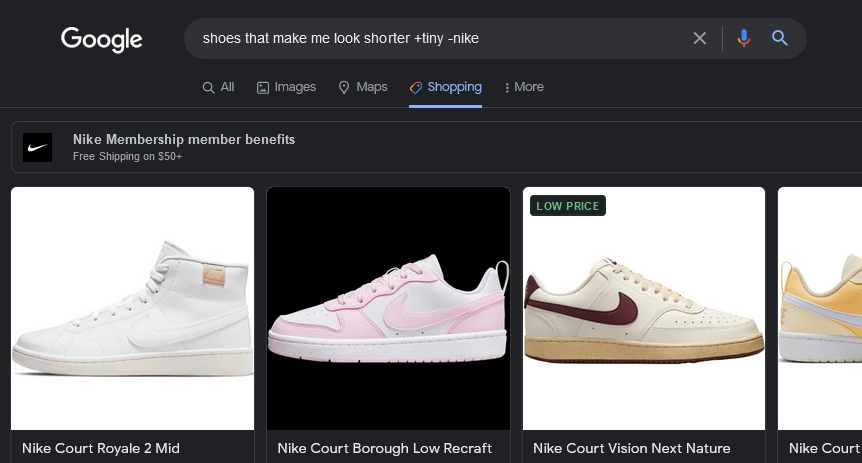Open Nike Court Borough Low Recraft title

(x=384, y=448)
